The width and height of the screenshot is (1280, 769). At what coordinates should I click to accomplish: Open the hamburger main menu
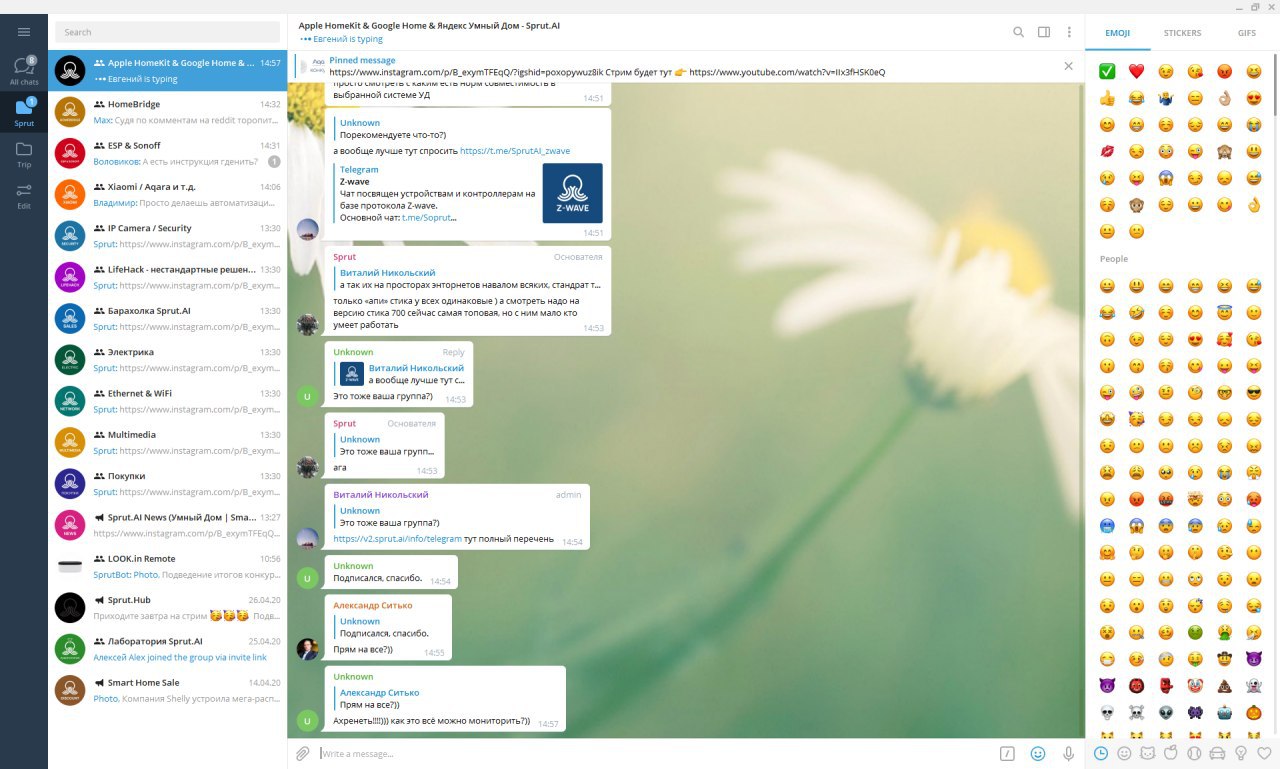[x=24, y=32]
